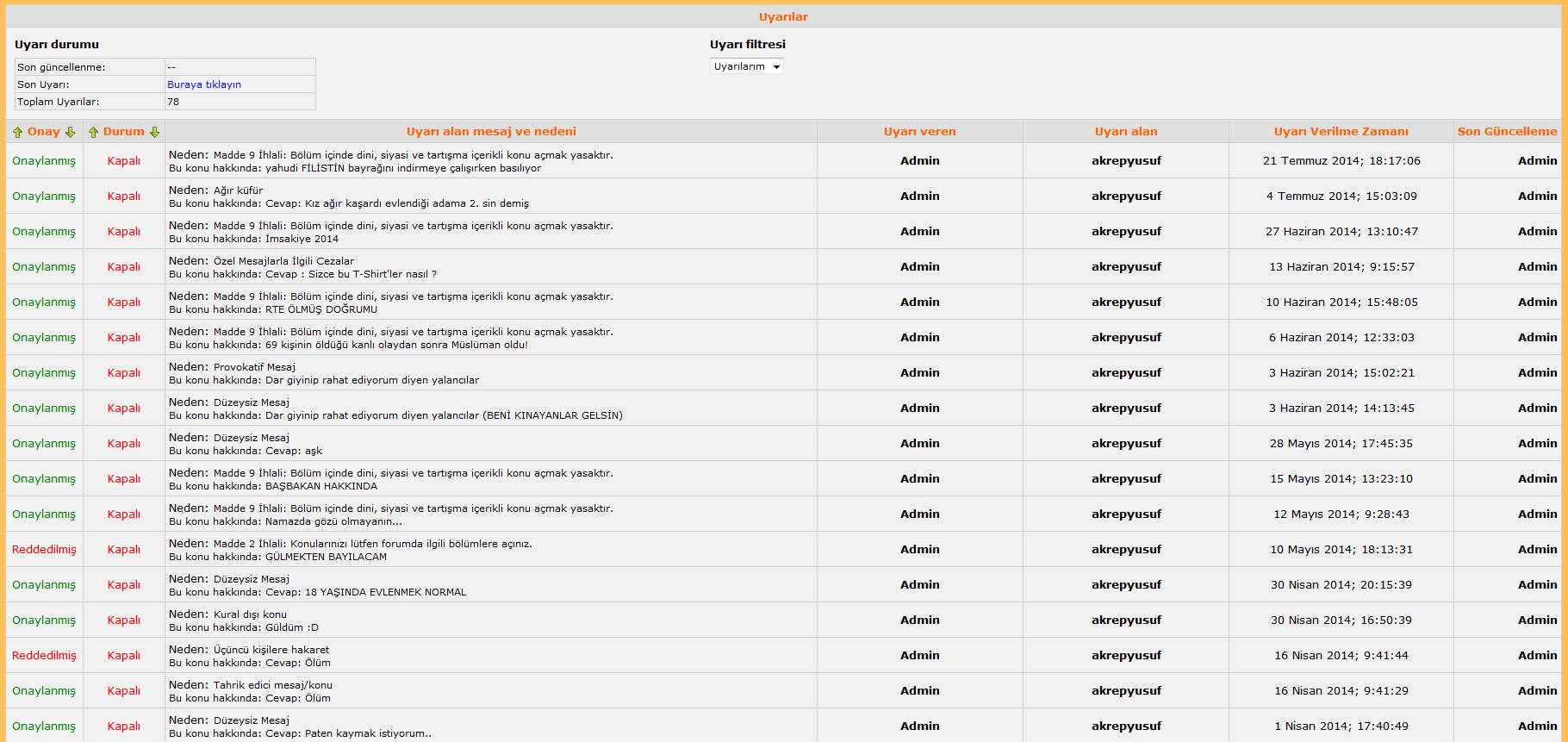Click reason 'Tahrik edici mesaj/konu'

(x=273, y=685)
